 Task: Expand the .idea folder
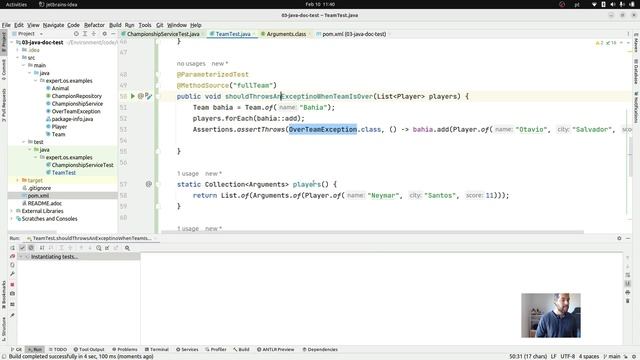coord(18,50)
